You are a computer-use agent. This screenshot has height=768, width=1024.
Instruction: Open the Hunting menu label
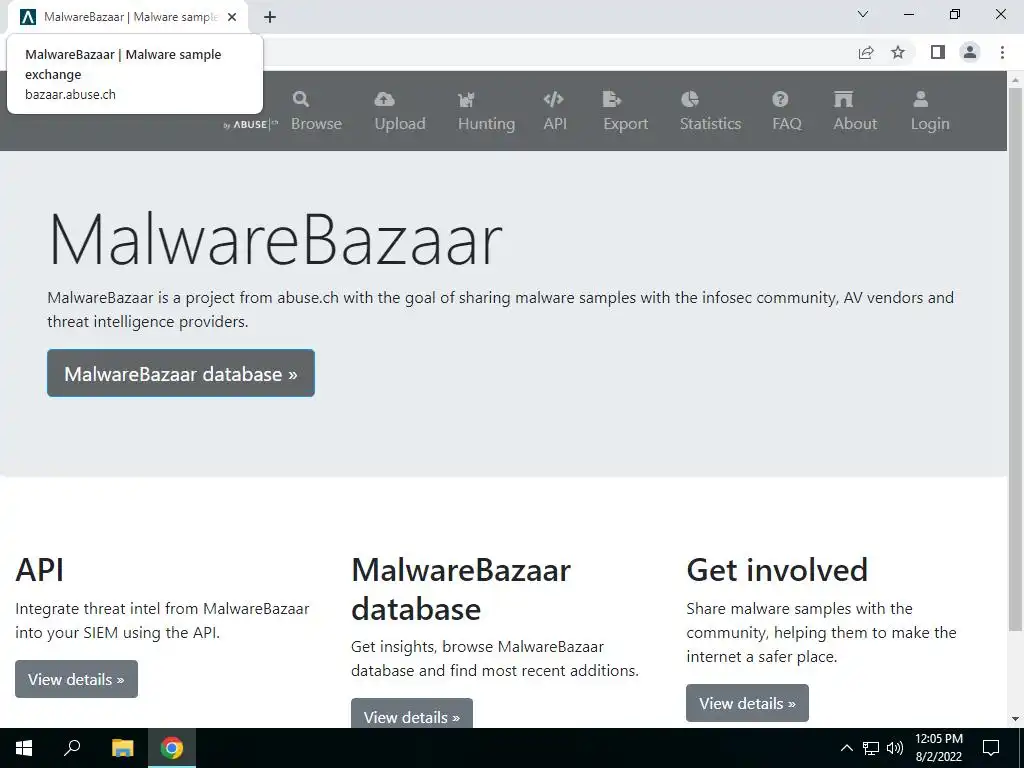point(487,123)
